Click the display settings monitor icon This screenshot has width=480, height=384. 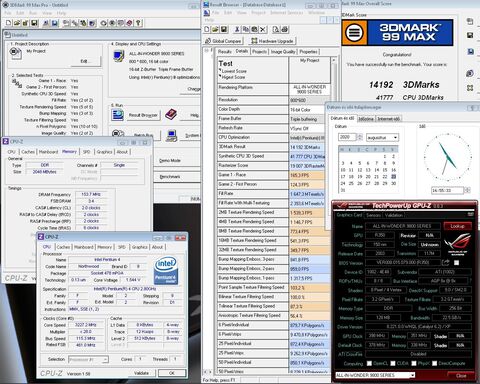(x=119, y=56)
